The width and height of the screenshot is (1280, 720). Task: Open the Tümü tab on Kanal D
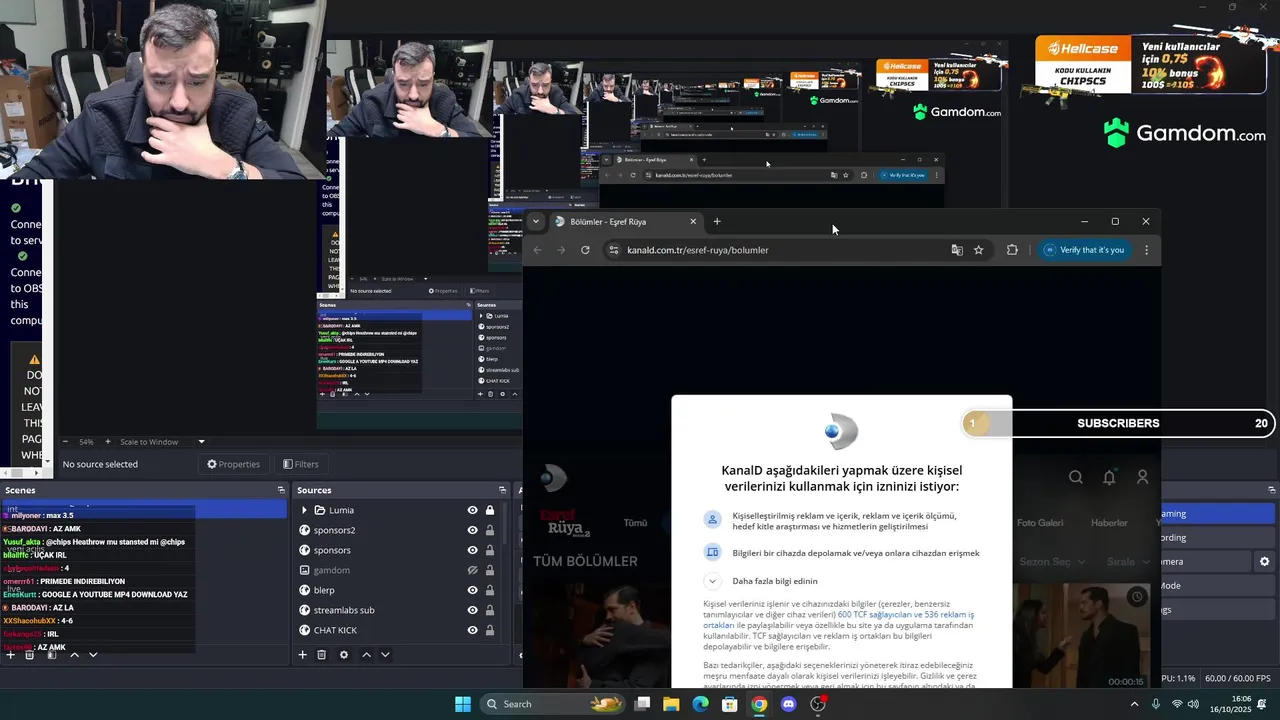(x=635, y=523)
